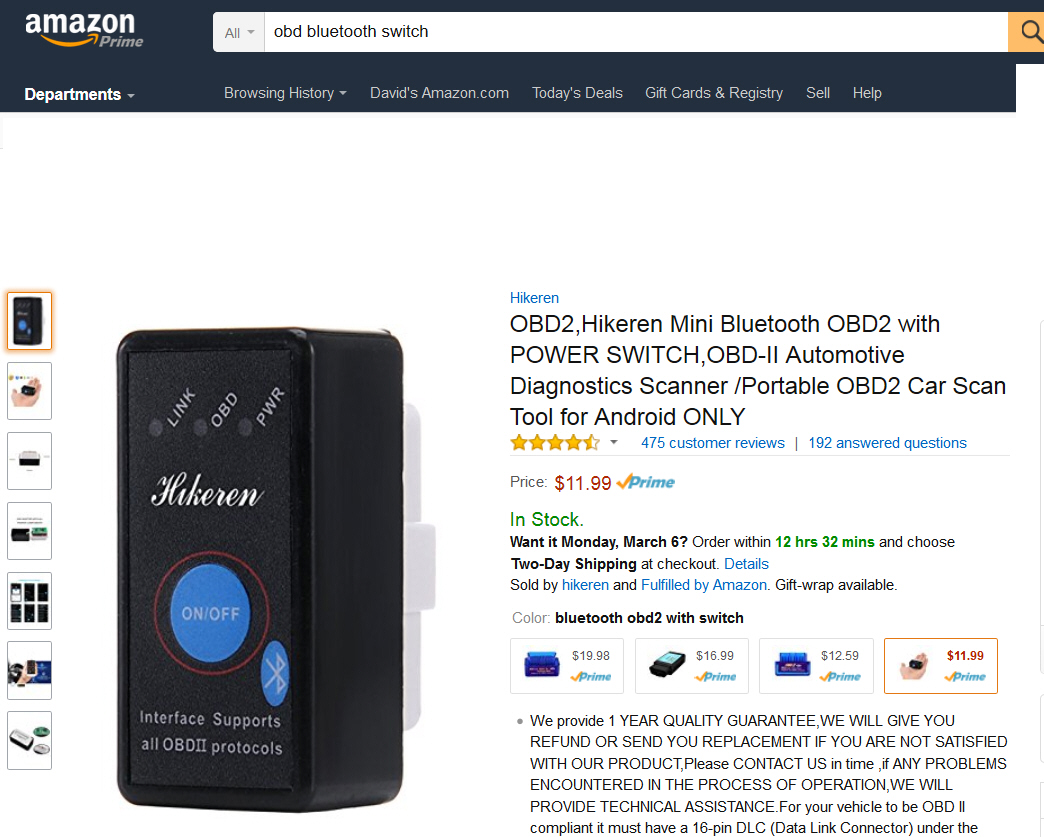Open the All search category dropdown

pos(239,32)
